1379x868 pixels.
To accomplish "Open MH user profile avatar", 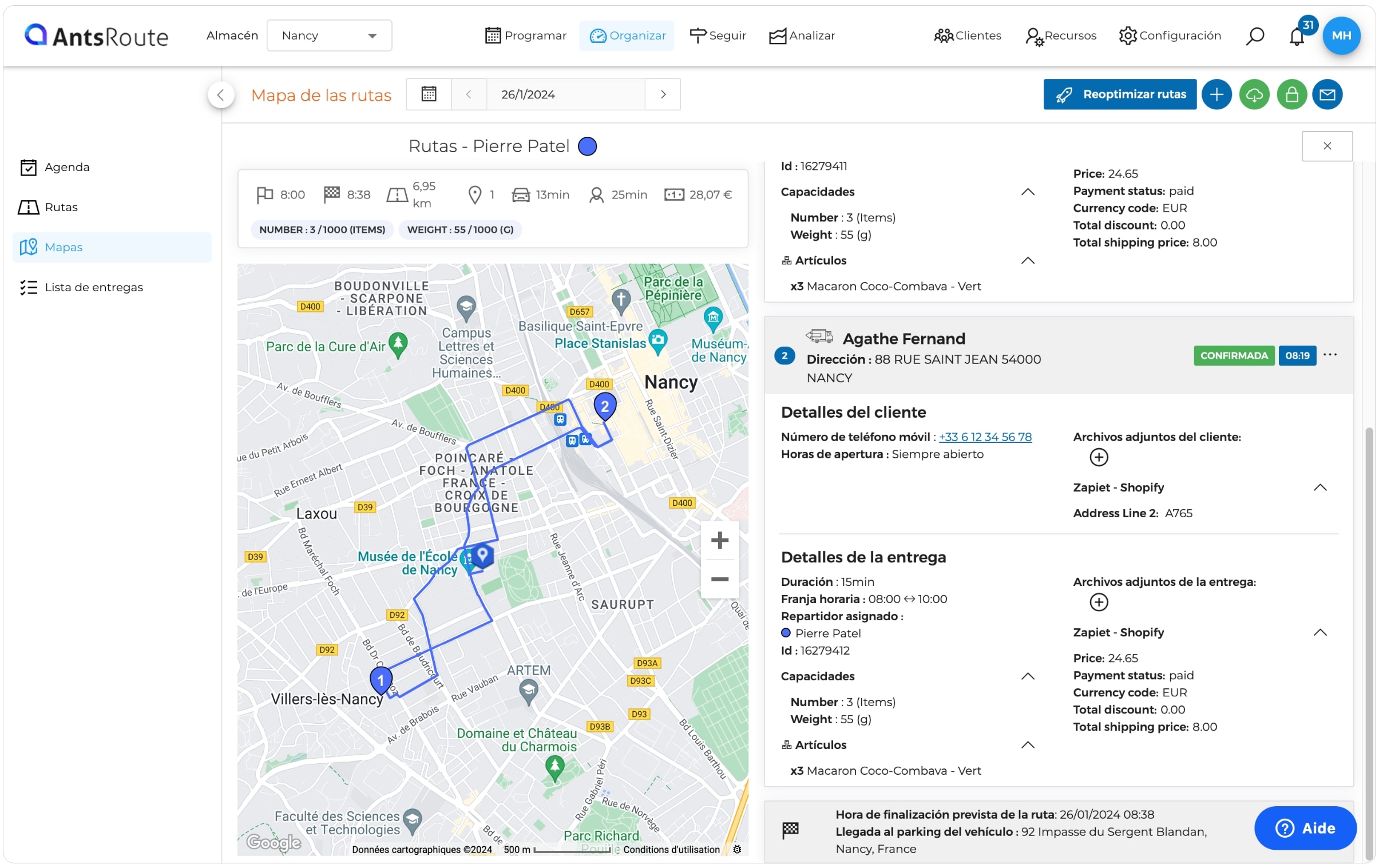I will (1341, 35).
